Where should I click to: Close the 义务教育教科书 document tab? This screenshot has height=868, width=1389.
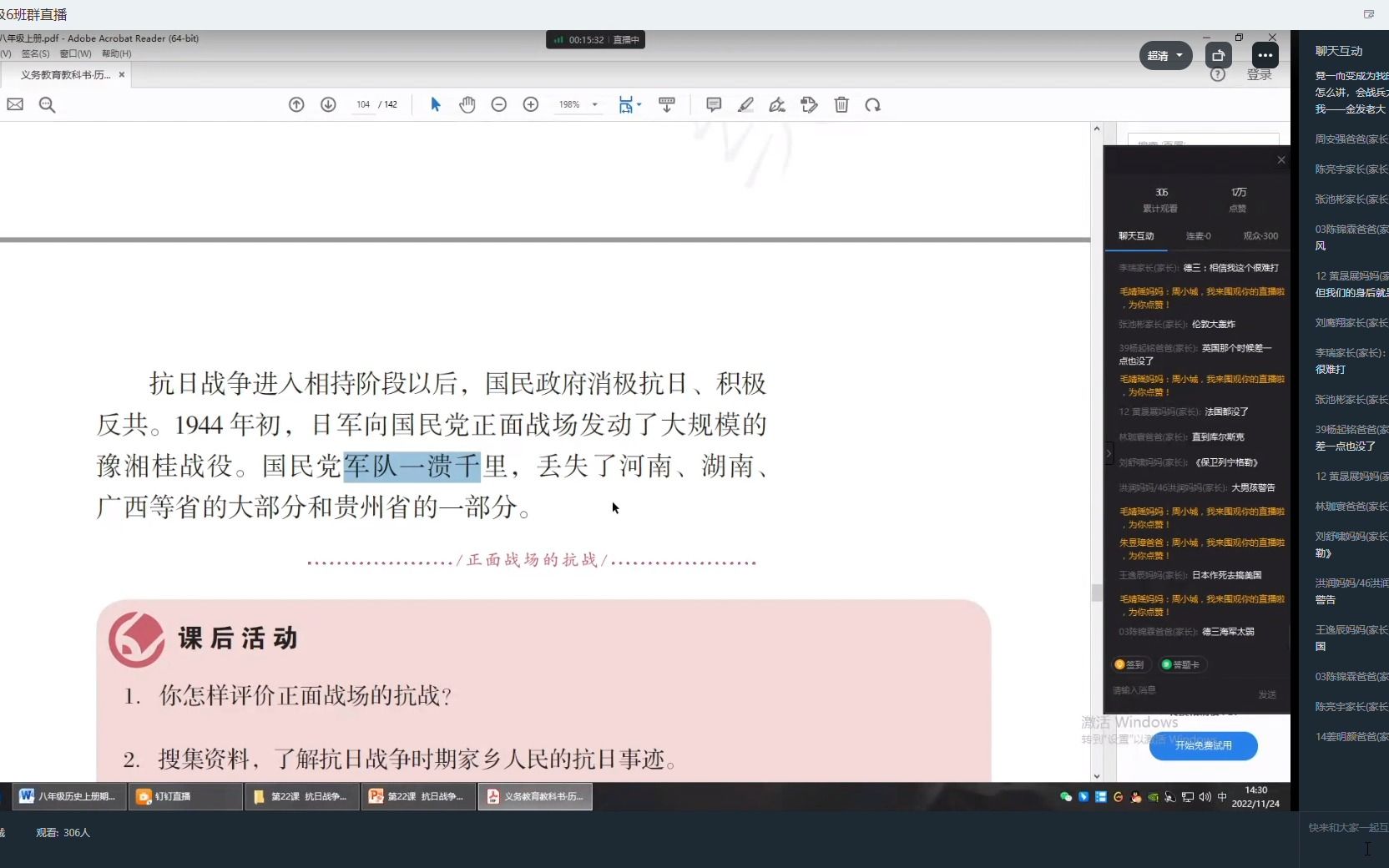tap(122, 74)
